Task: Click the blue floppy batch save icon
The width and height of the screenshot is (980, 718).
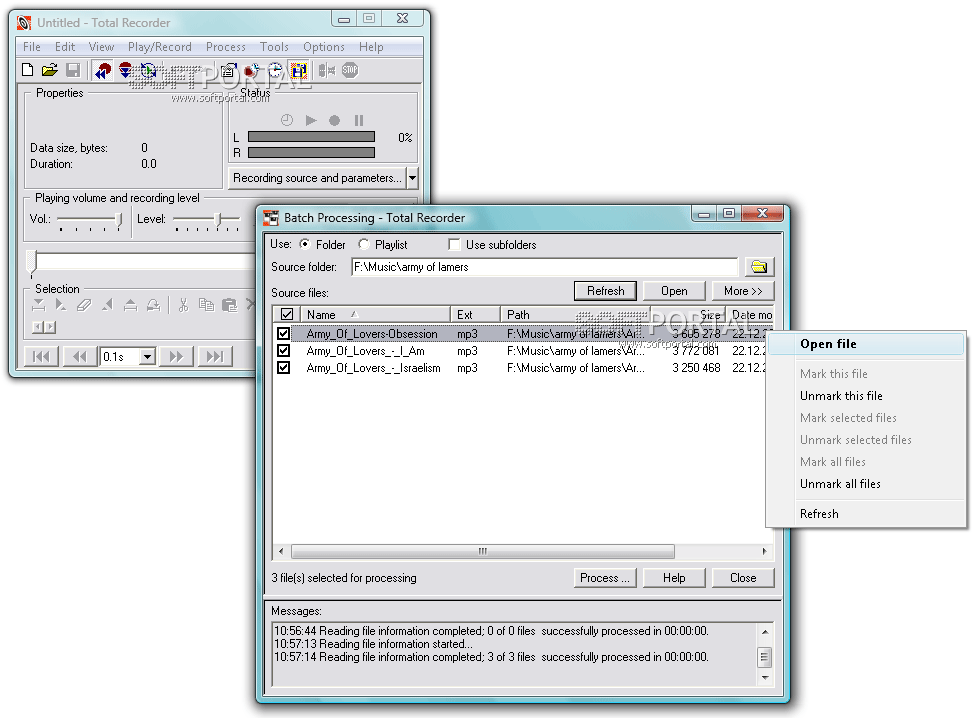Action: [299, 71]
